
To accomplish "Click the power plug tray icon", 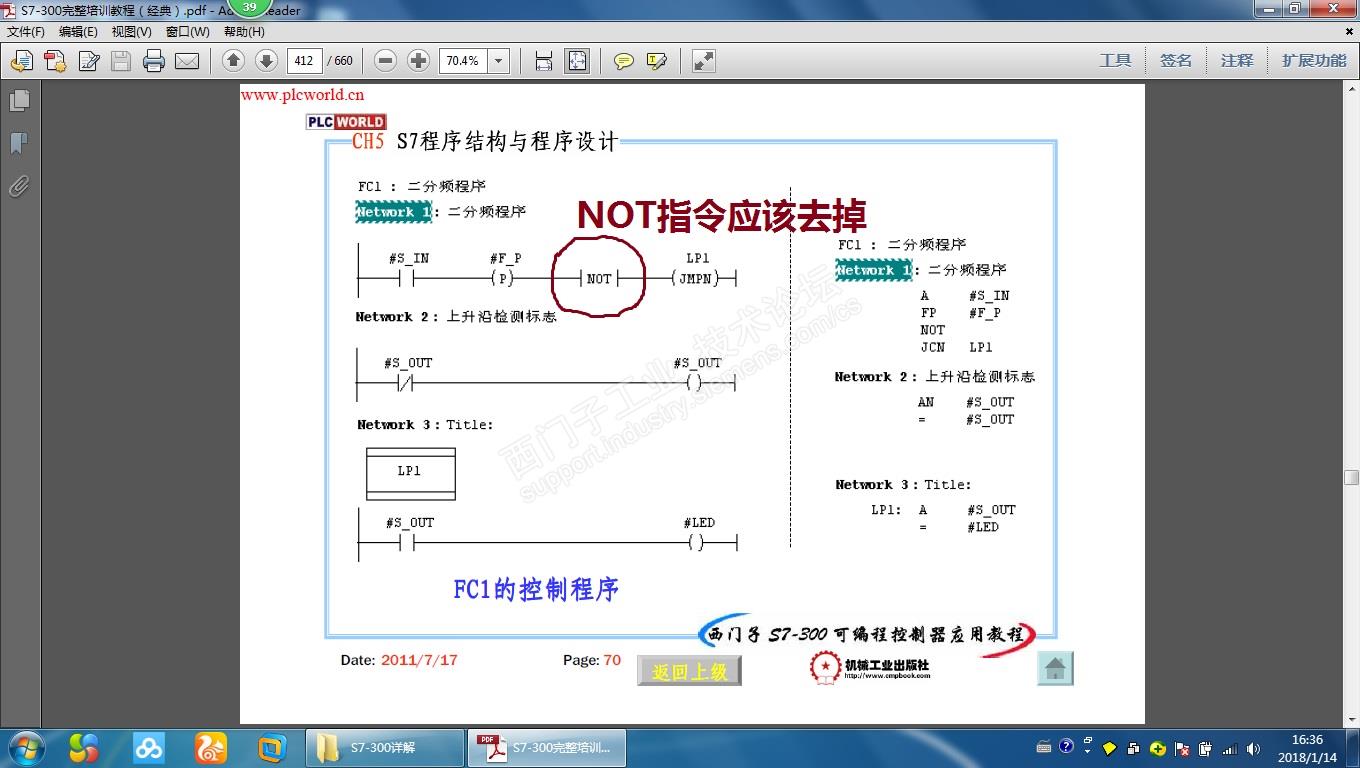I will click(1205, 748).
